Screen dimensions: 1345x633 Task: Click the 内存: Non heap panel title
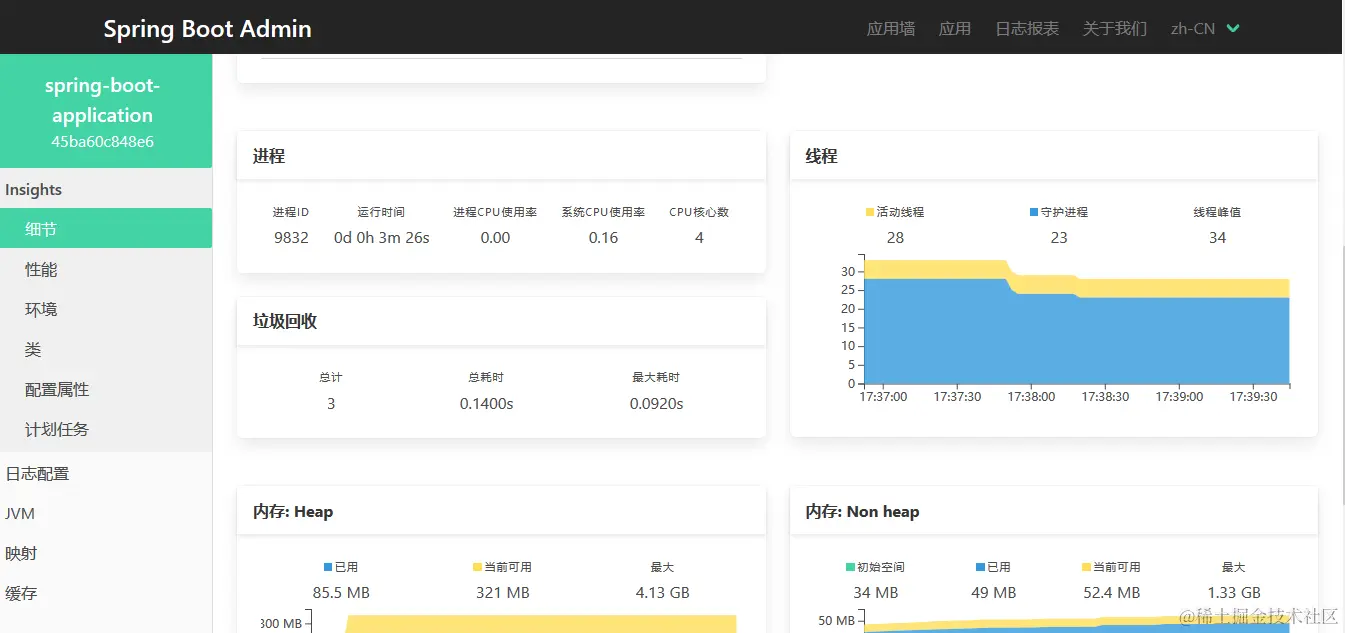pyautogui.click(x=862, y=512)
